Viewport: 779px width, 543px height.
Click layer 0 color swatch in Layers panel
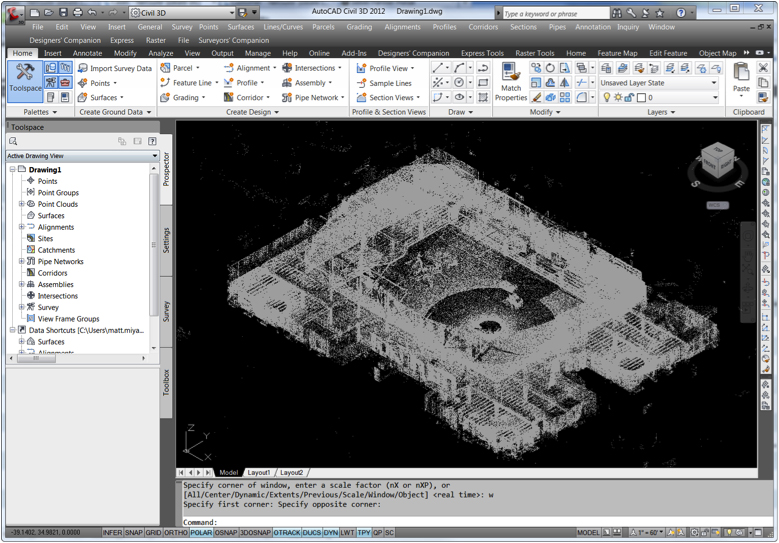click(641, 98)
